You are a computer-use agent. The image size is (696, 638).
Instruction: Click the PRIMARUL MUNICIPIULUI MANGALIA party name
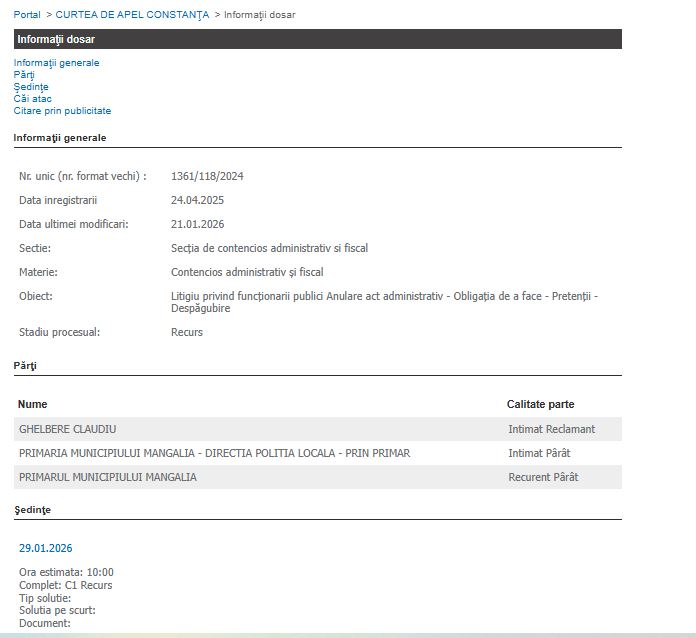pos(108,477)
